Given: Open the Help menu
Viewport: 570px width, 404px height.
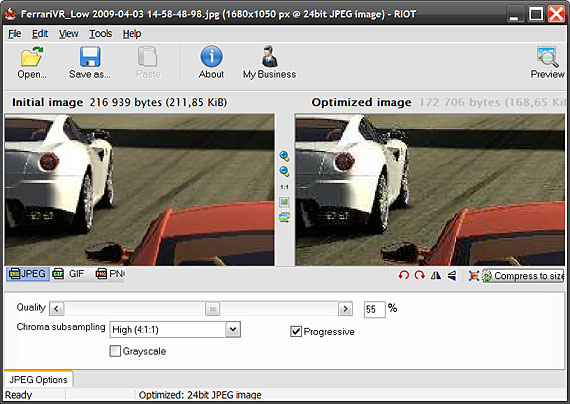Looking at the screenshot, I should point(132,34).
